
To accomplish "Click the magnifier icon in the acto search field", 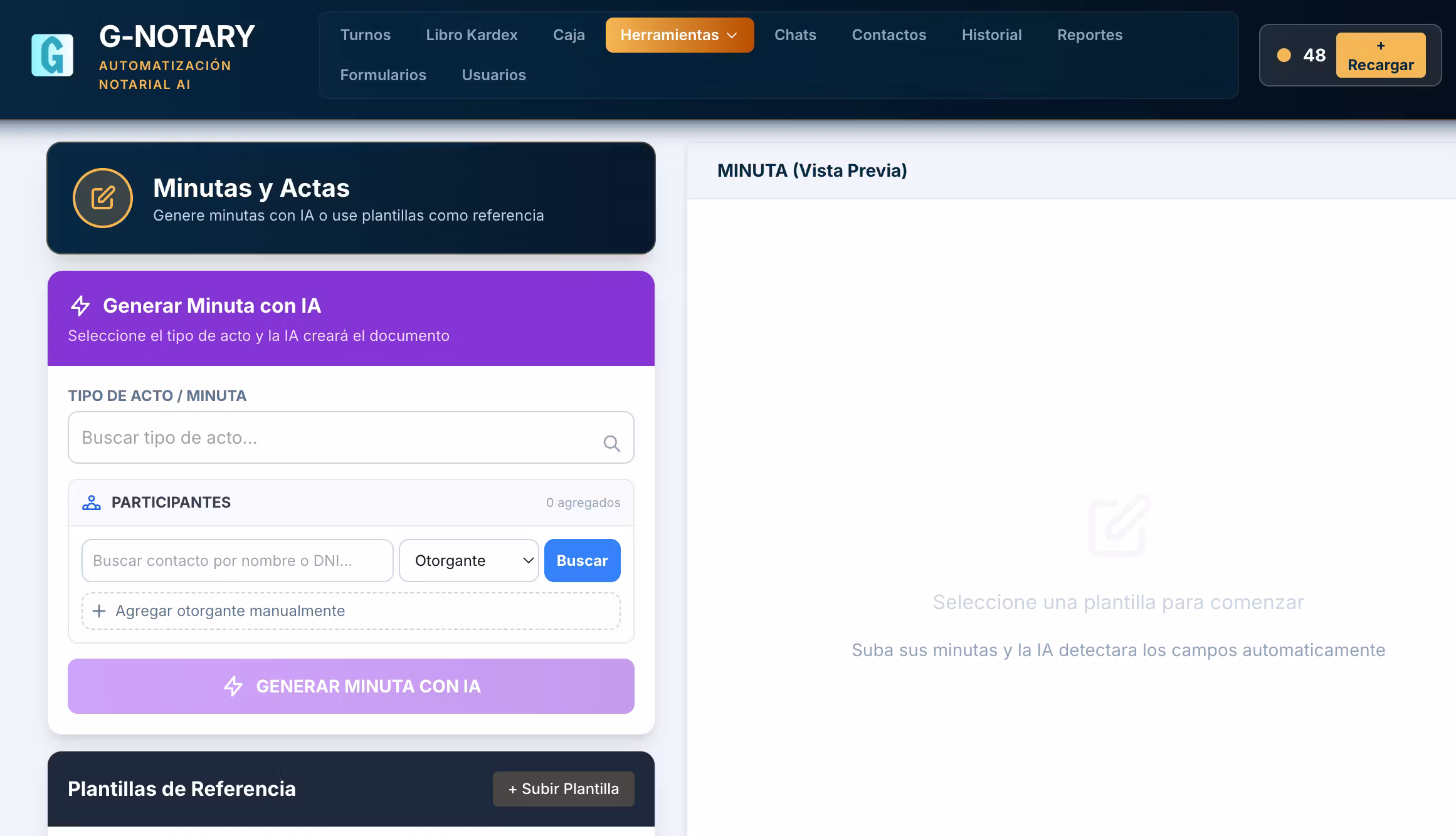I will (611, 444).
